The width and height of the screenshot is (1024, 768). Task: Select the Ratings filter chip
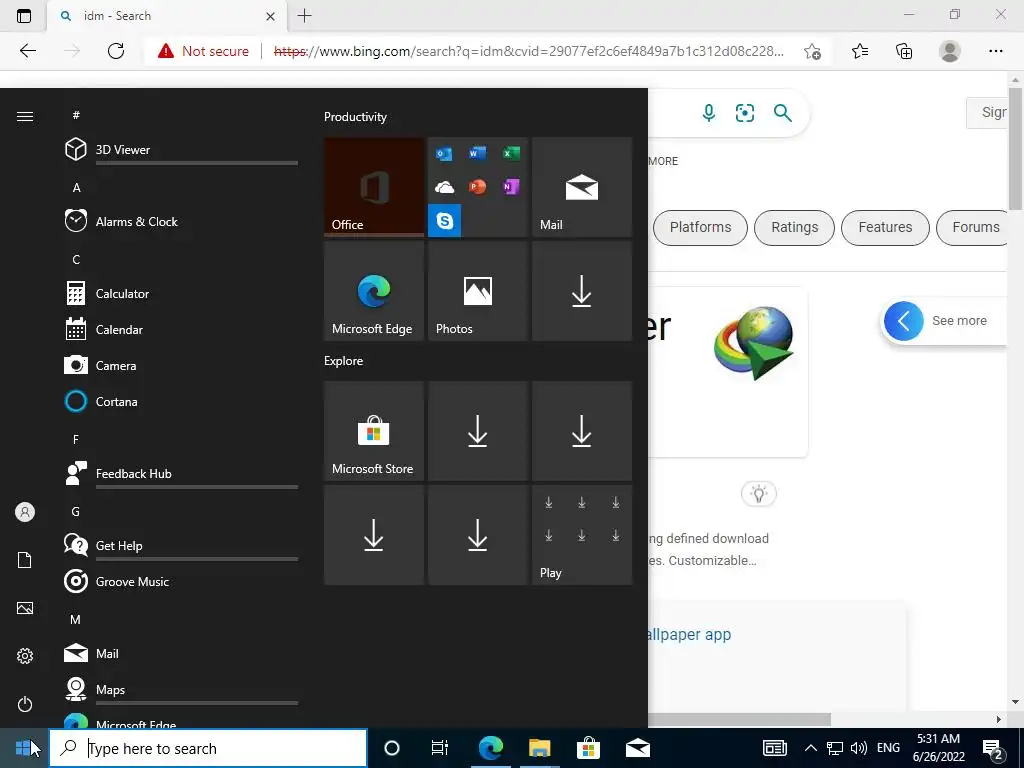pyautogui.click(x=794, y=227)
